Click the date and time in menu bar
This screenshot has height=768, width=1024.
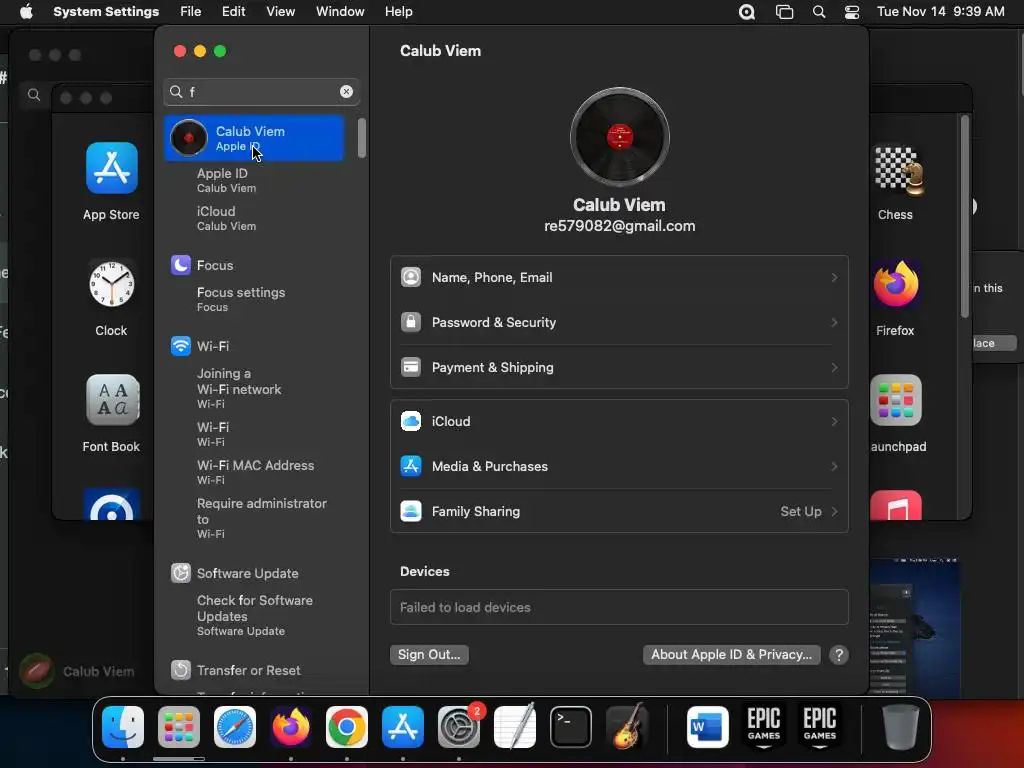coord(940,12)
